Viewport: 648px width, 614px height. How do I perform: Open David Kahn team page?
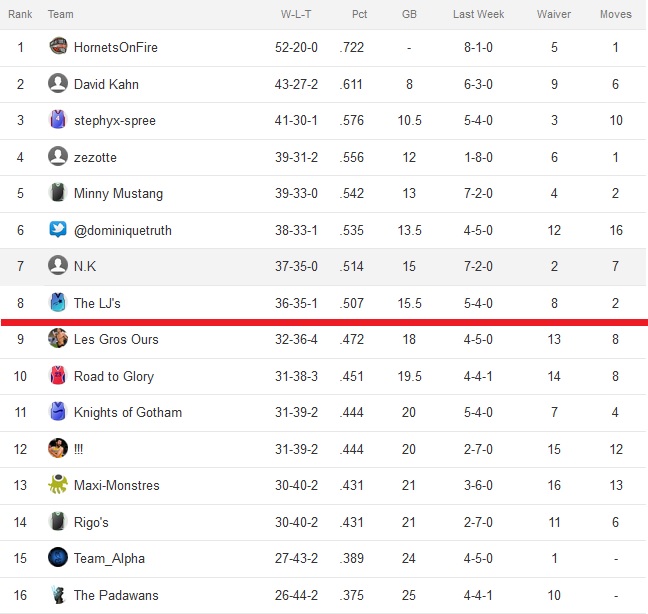click(x=106, y=84)
